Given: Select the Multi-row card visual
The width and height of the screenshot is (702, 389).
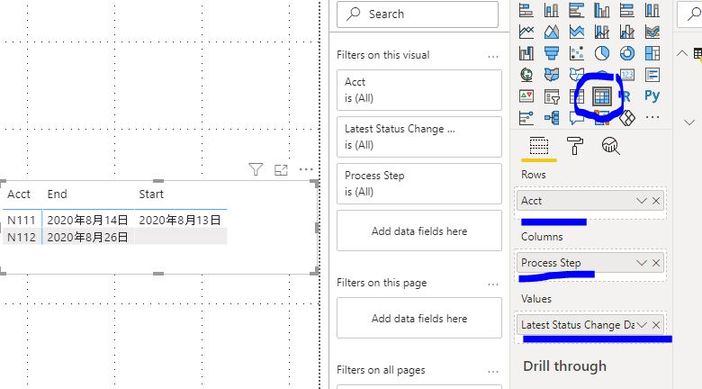Looking at the screenshot, I should (x=652, y=74).
